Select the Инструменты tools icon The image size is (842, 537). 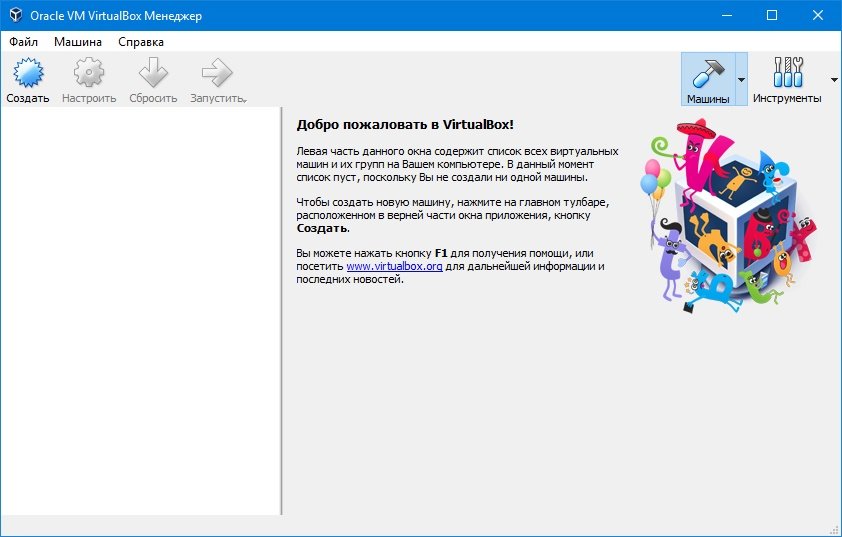click(x=787, y=72)
